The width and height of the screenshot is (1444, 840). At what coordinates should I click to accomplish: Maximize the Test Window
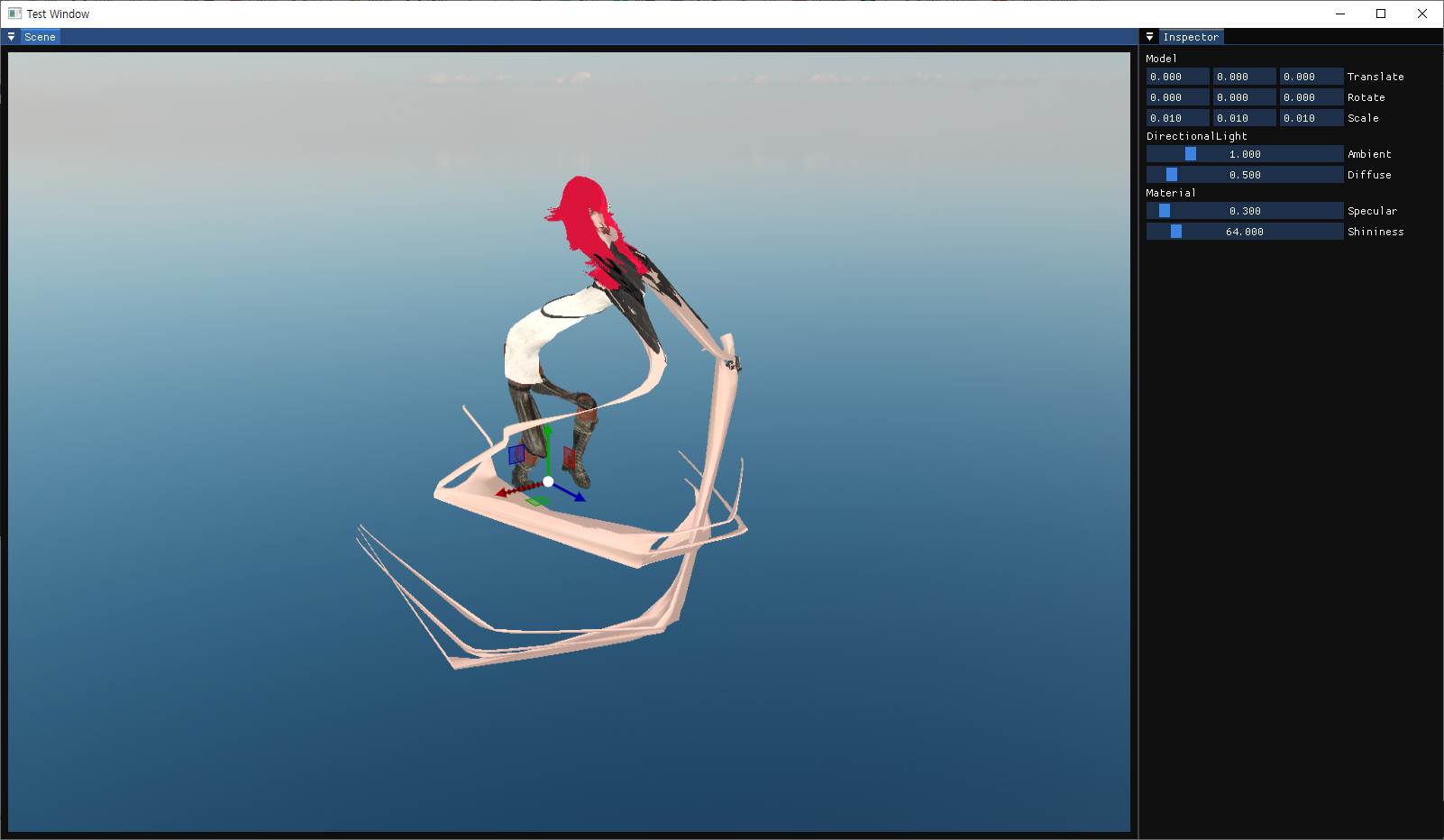click(x=1381, y=14)
